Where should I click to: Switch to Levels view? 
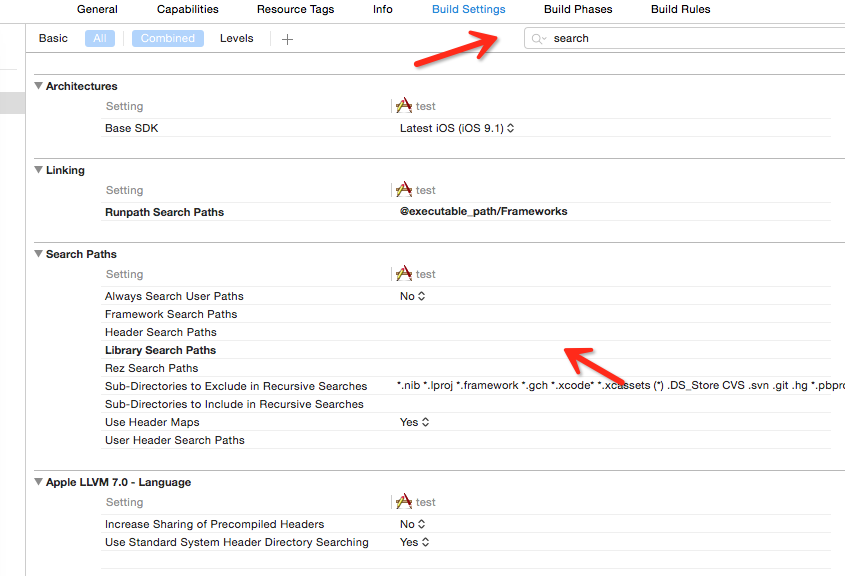coord(237,38)
